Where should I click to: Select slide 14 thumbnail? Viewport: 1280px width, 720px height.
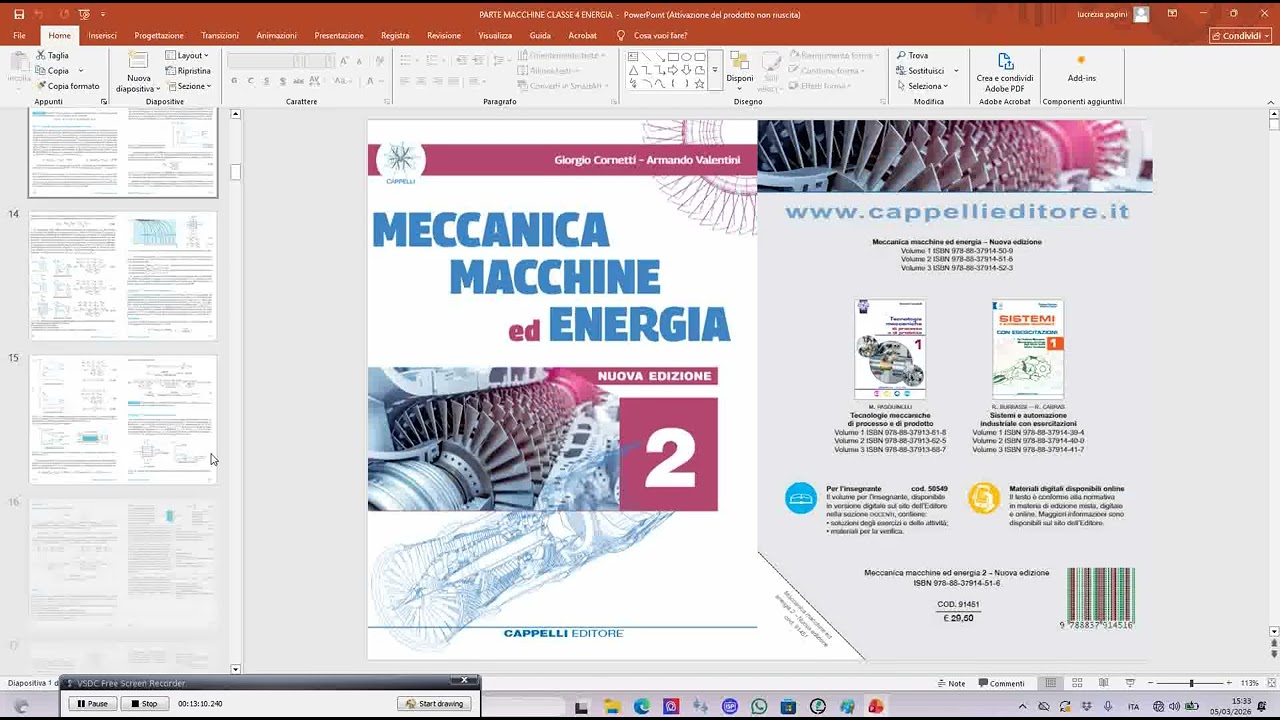(x=123, y=277)
